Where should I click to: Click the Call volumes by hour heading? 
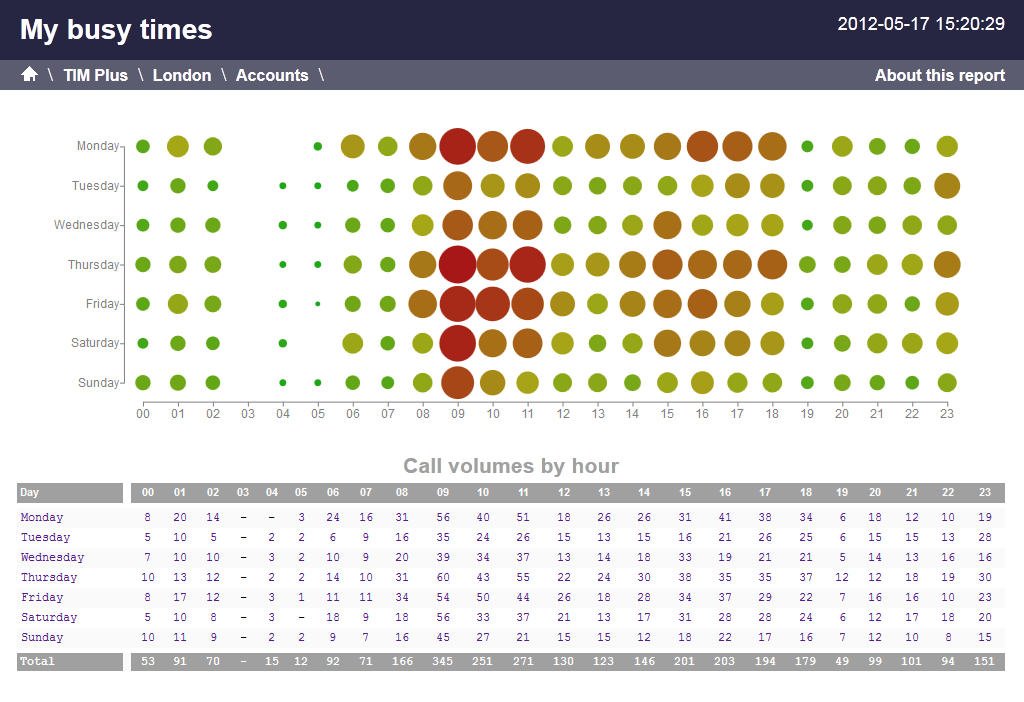(511, 466)
